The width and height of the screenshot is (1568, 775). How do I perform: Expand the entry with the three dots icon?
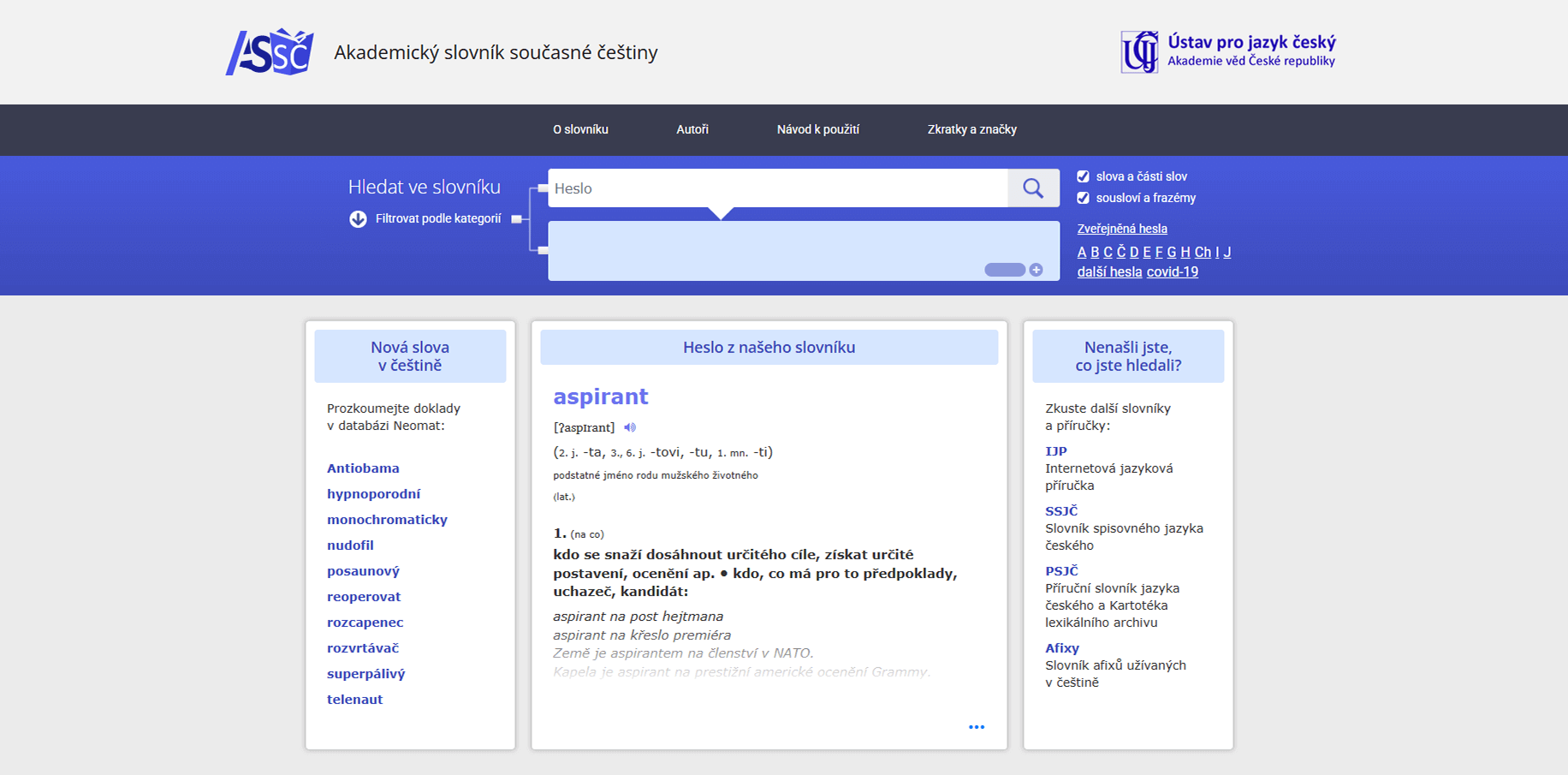pyautogui.click(x=976, y=727)
